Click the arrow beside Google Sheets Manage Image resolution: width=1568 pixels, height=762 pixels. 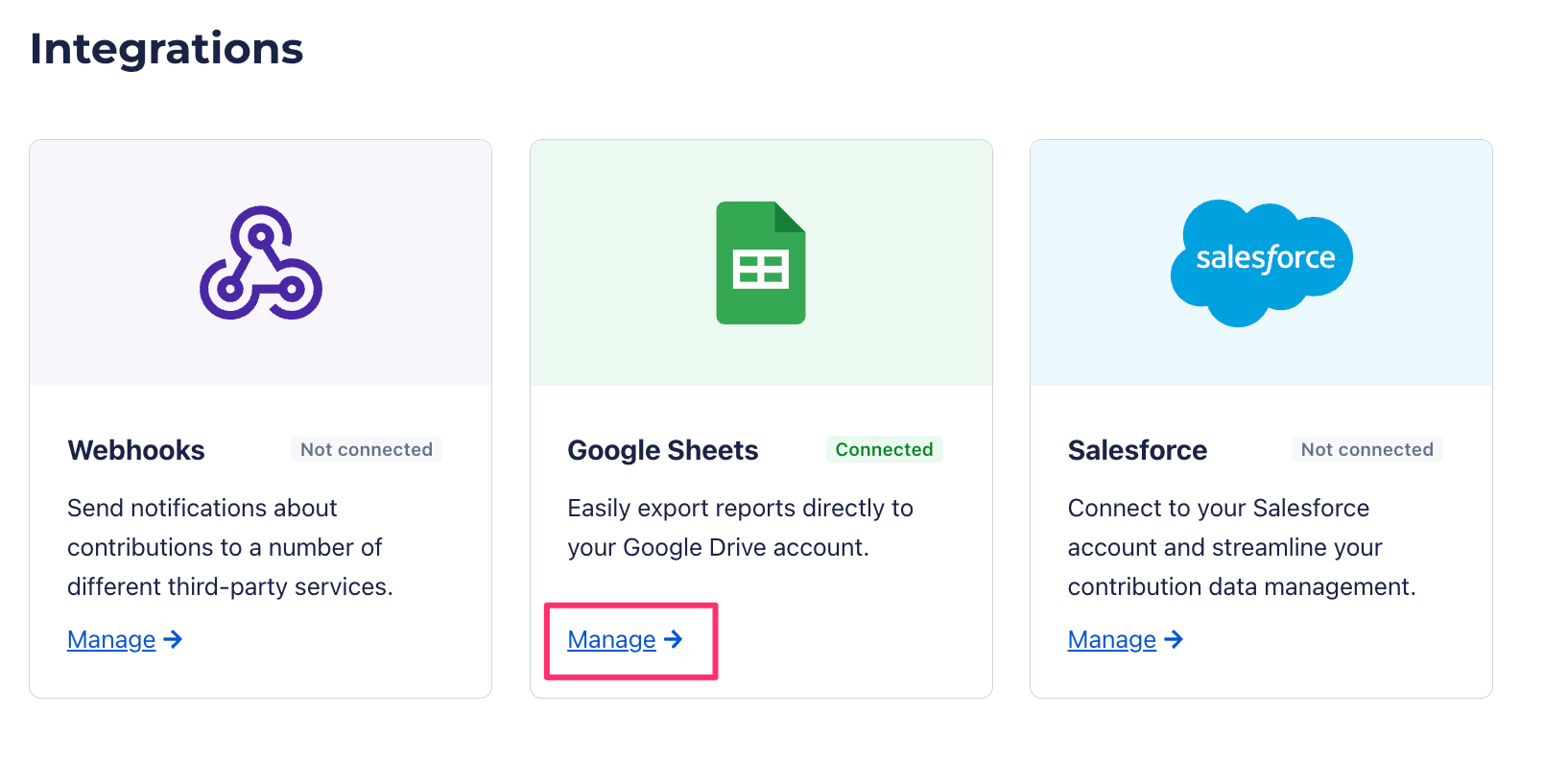click(674, 639)
